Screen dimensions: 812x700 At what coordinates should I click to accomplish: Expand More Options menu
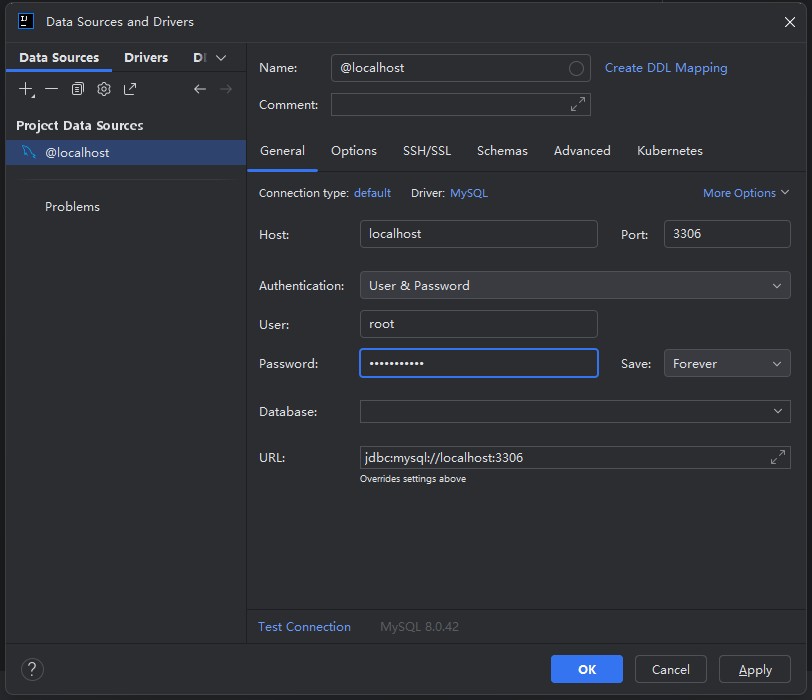746,193
